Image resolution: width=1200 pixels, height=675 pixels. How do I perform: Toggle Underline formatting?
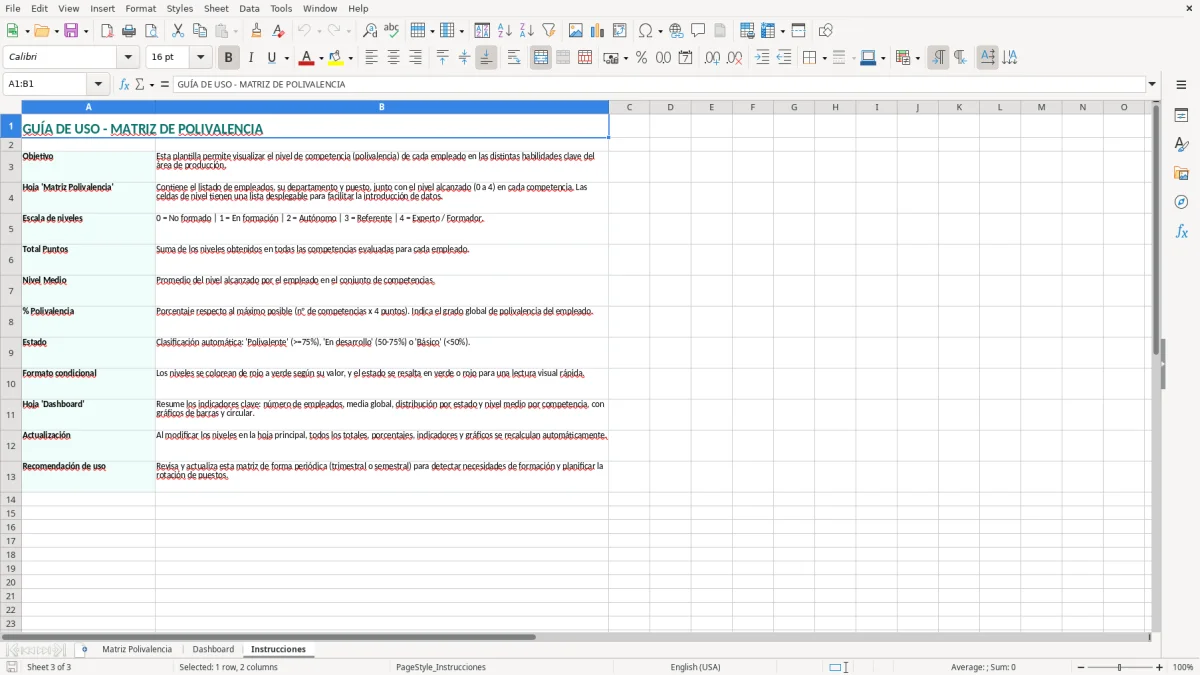272,58
